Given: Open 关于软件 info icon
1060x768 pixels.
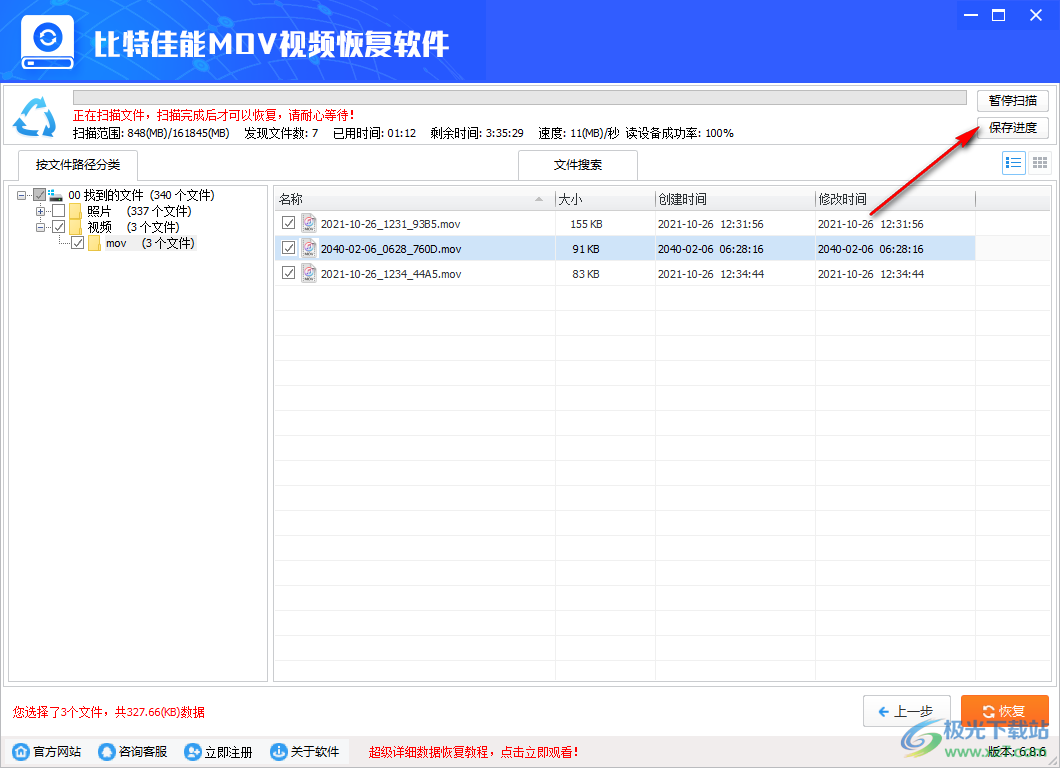Looking at the screenshot, I should pos(276,751).
